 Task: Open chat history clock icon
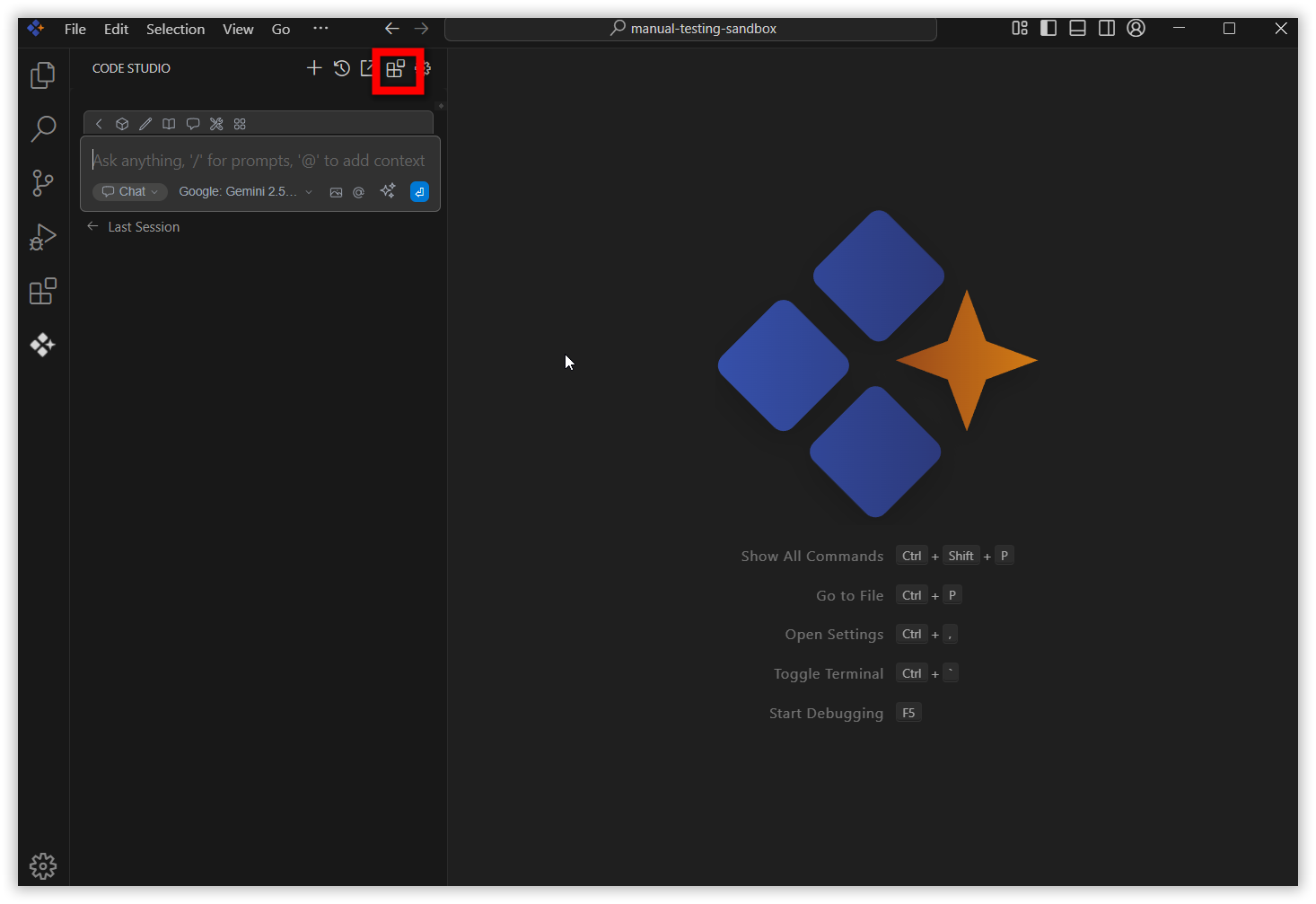pyautogui.click(x=342, y=68)
